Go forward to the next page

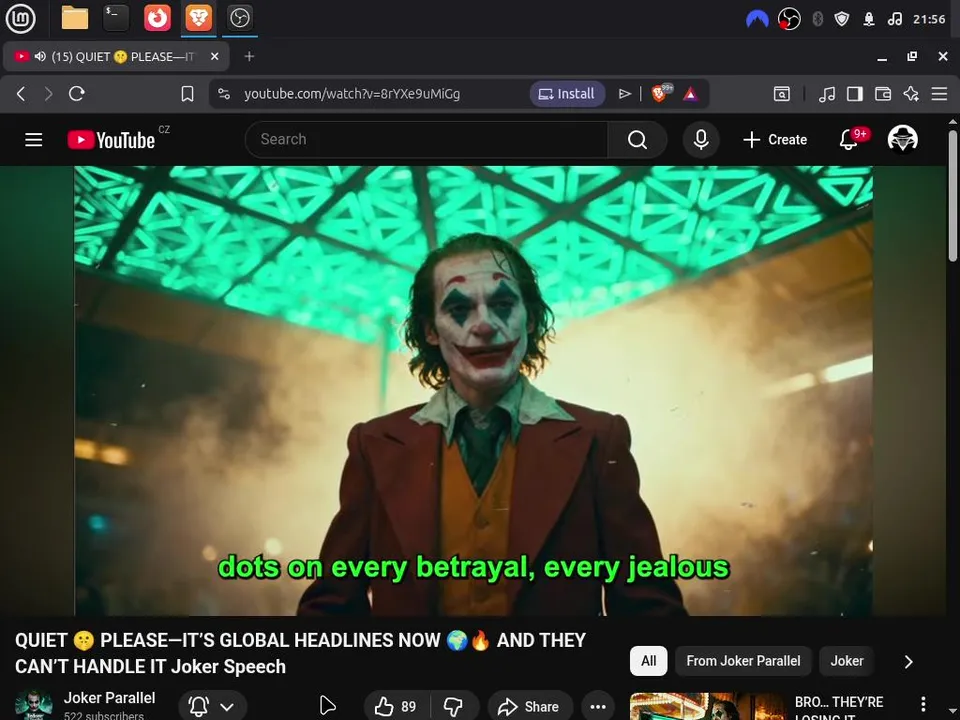(48, 94)
